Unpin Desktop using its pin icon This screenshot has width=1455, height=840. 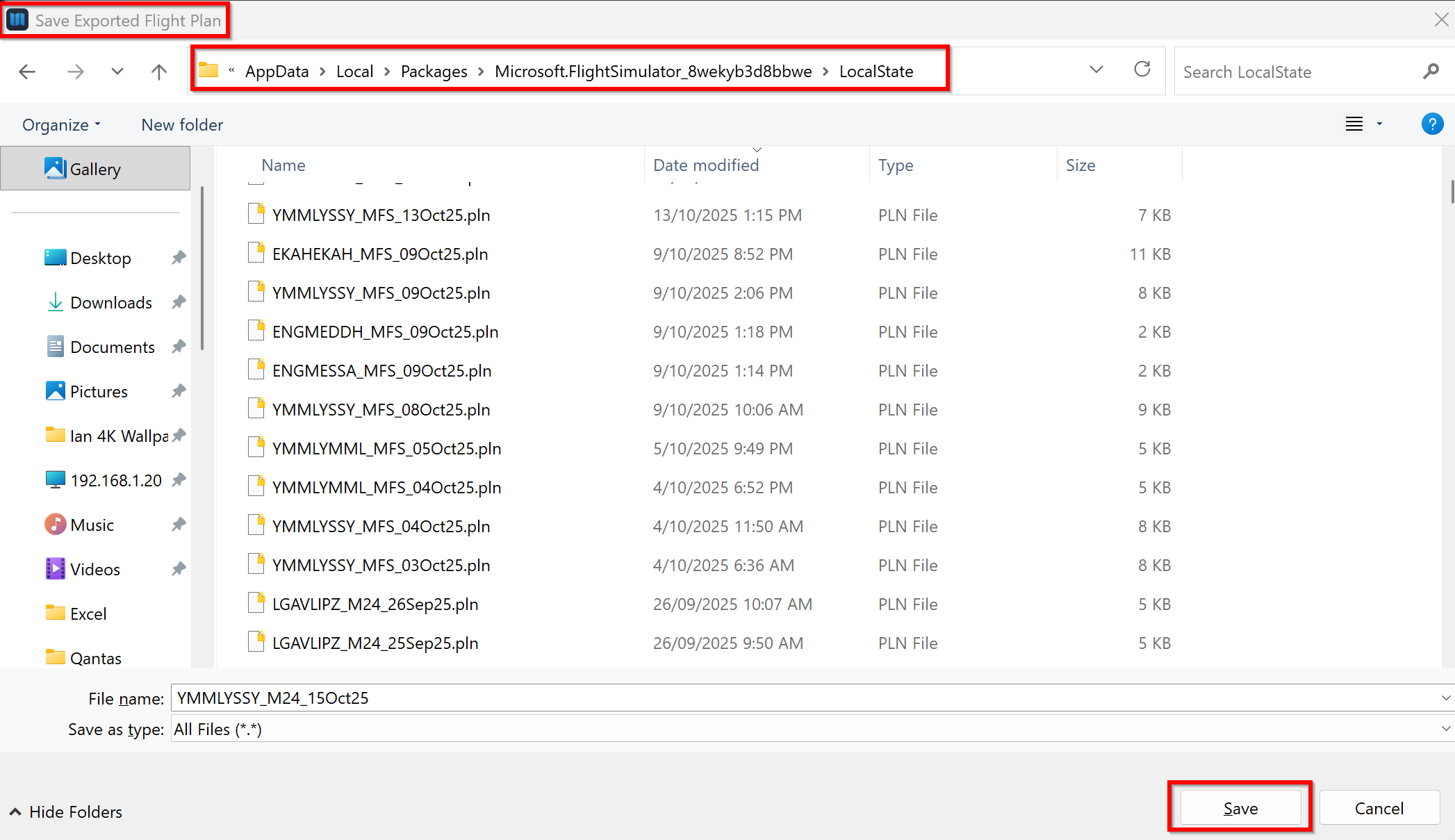(179, 258)
